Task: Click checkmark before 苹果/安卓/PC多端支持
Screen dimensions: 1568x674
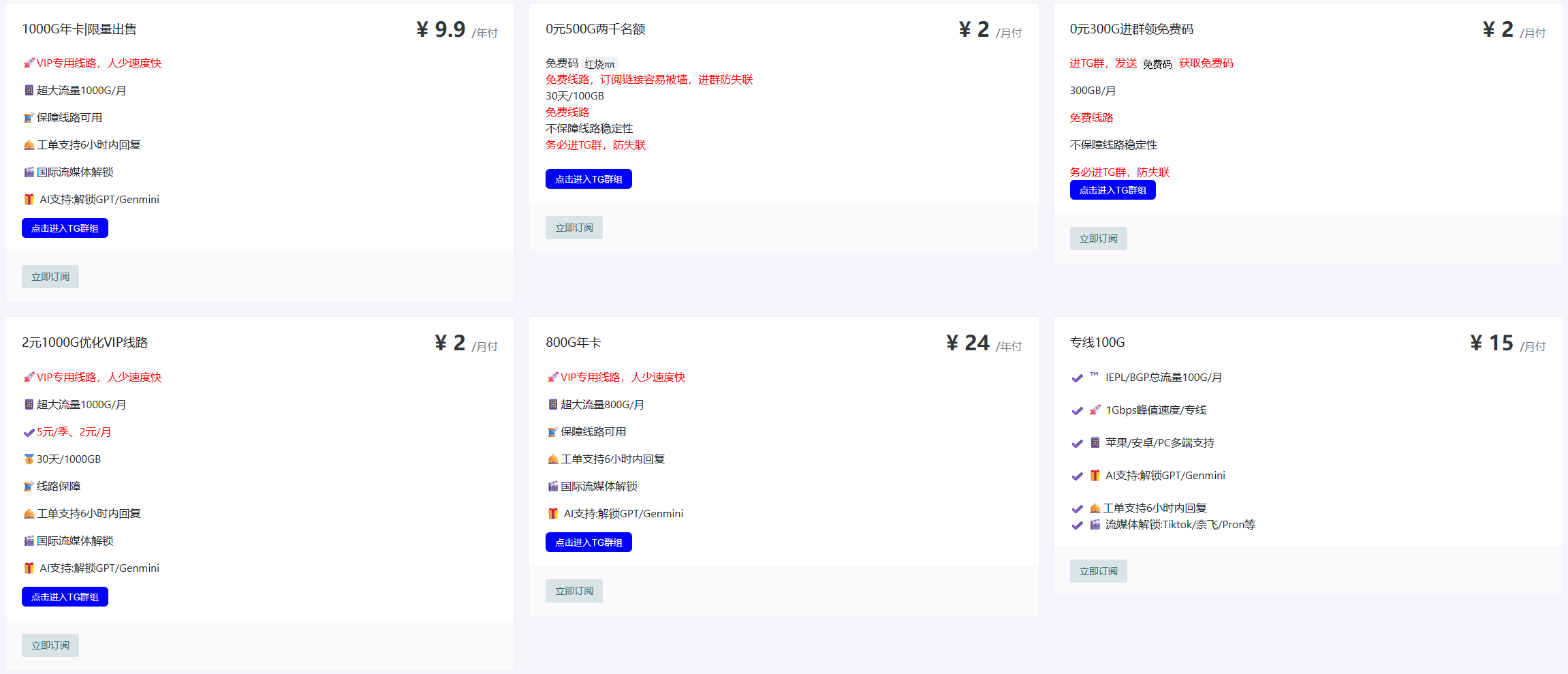Action: point(1077,444)
